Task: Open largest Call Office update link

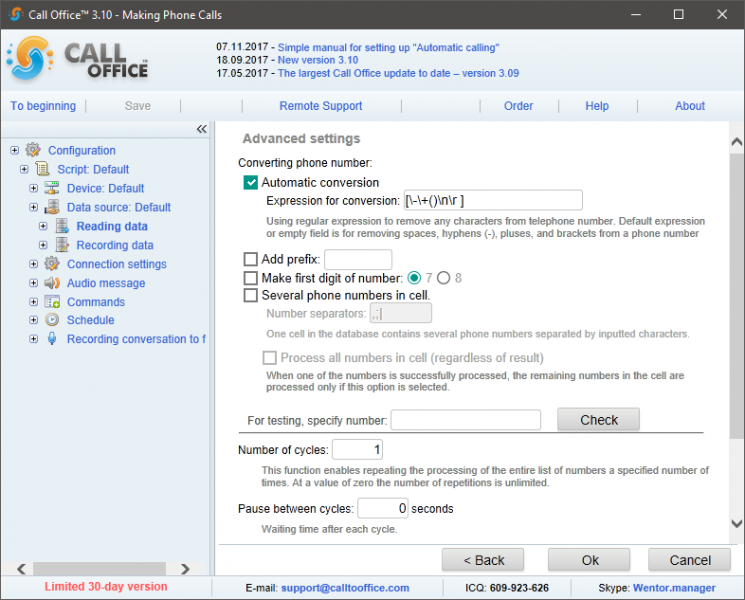Action: point(398,73)
